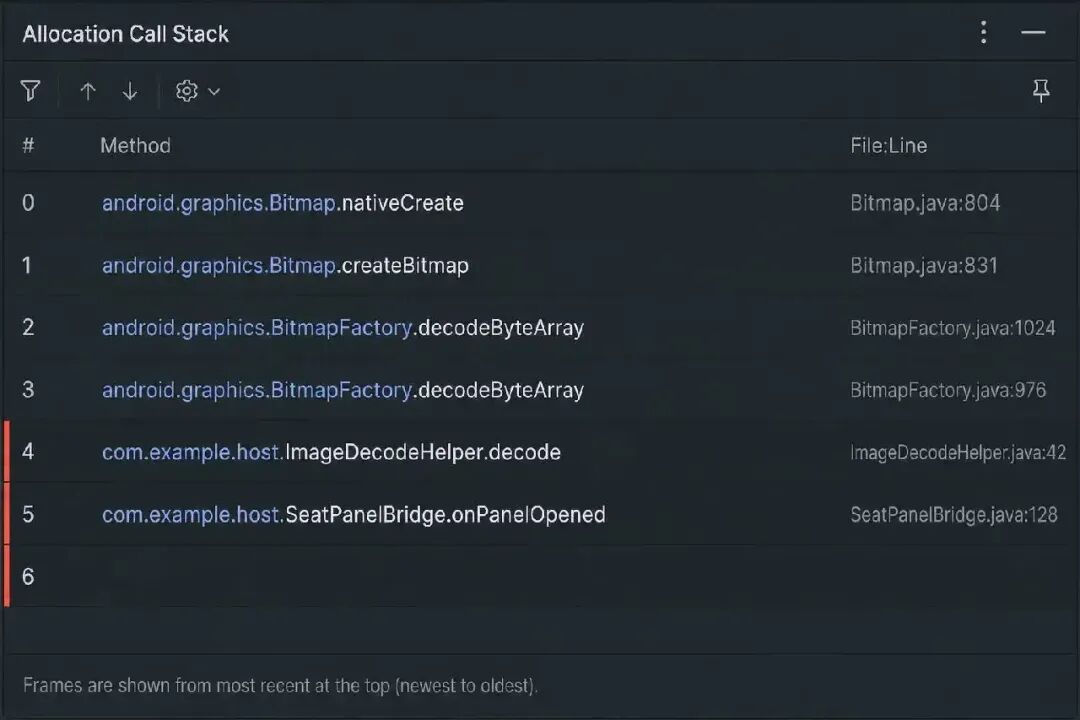Select frame 1 Bitmap.createBitmap
1080x720 pixels.
pyautogui.click(x=540, y=265)
